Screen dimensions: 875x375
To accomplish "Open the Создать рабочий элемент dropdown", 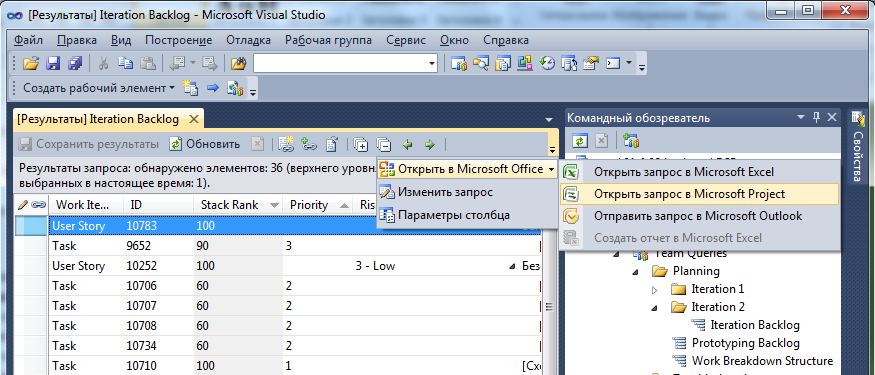I will (x=99, y=88).
